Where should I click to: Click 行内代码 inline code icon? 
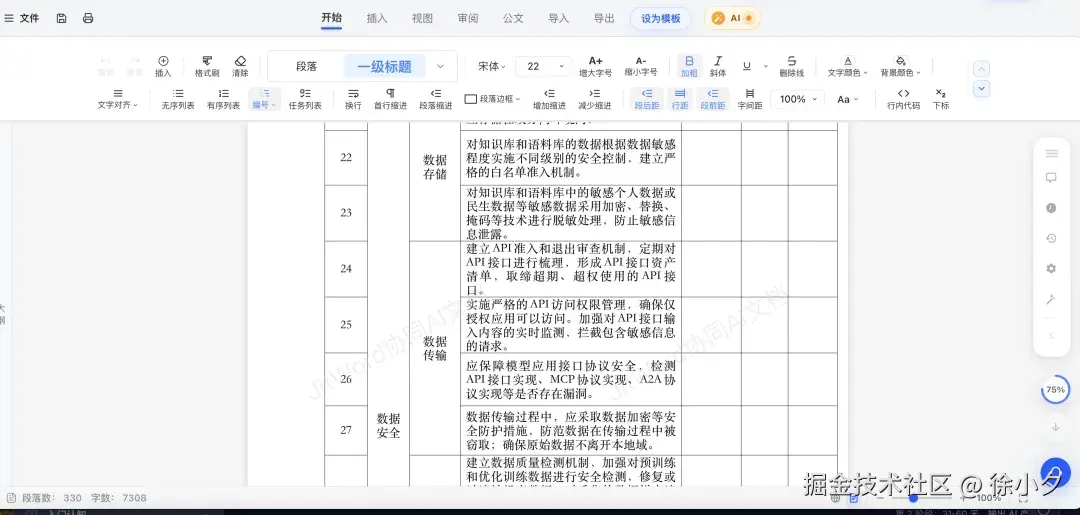click(903, 99)
